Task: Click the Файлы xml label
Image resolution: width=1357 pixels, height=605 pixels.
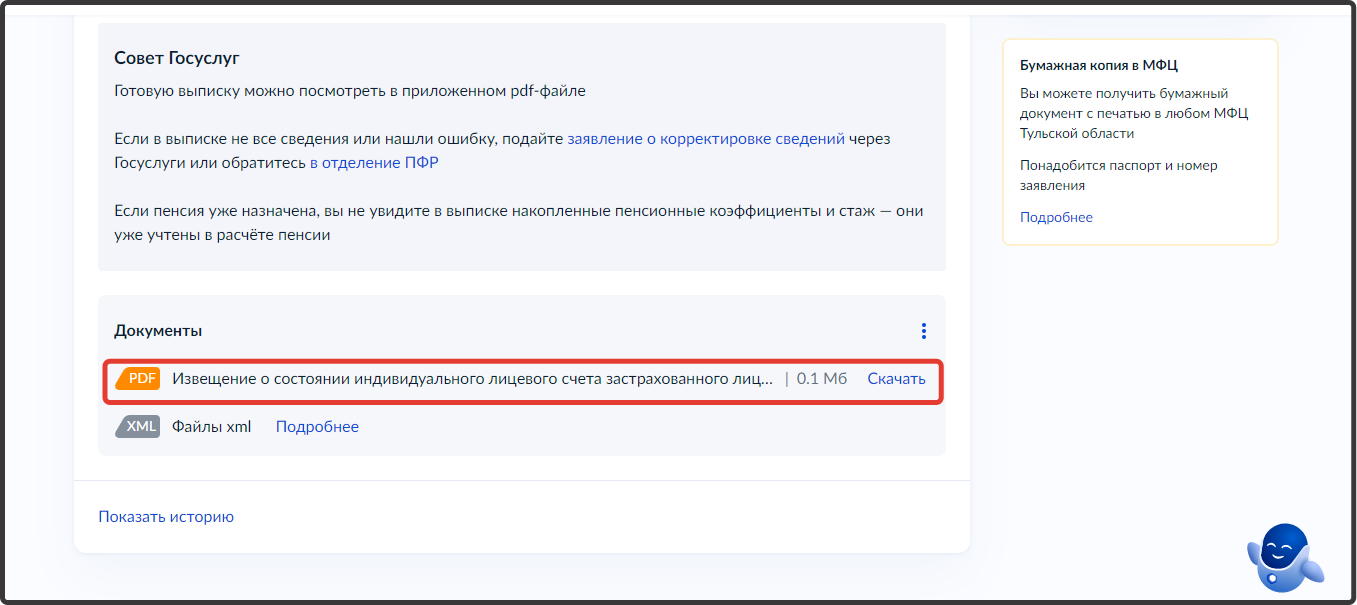Action: click(212, 427)
